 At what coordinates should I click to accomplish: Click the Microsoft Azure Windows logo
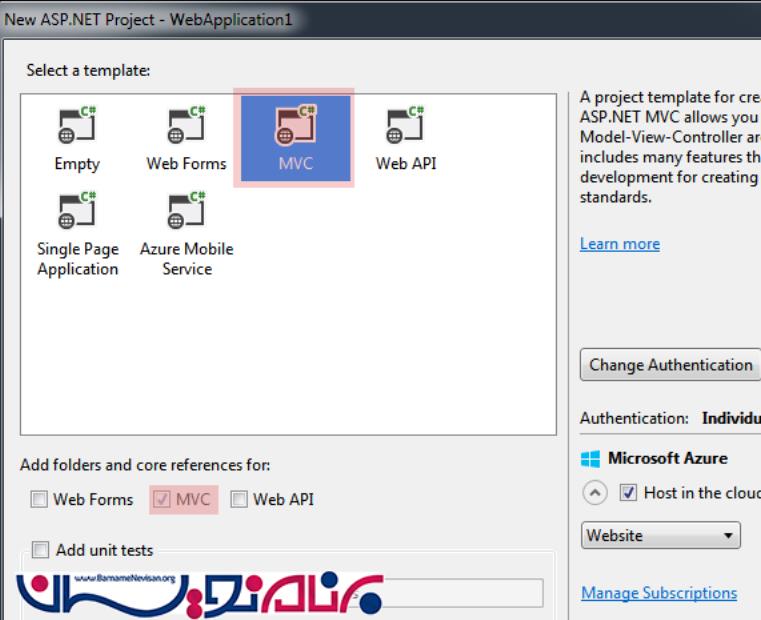point(589,459)
